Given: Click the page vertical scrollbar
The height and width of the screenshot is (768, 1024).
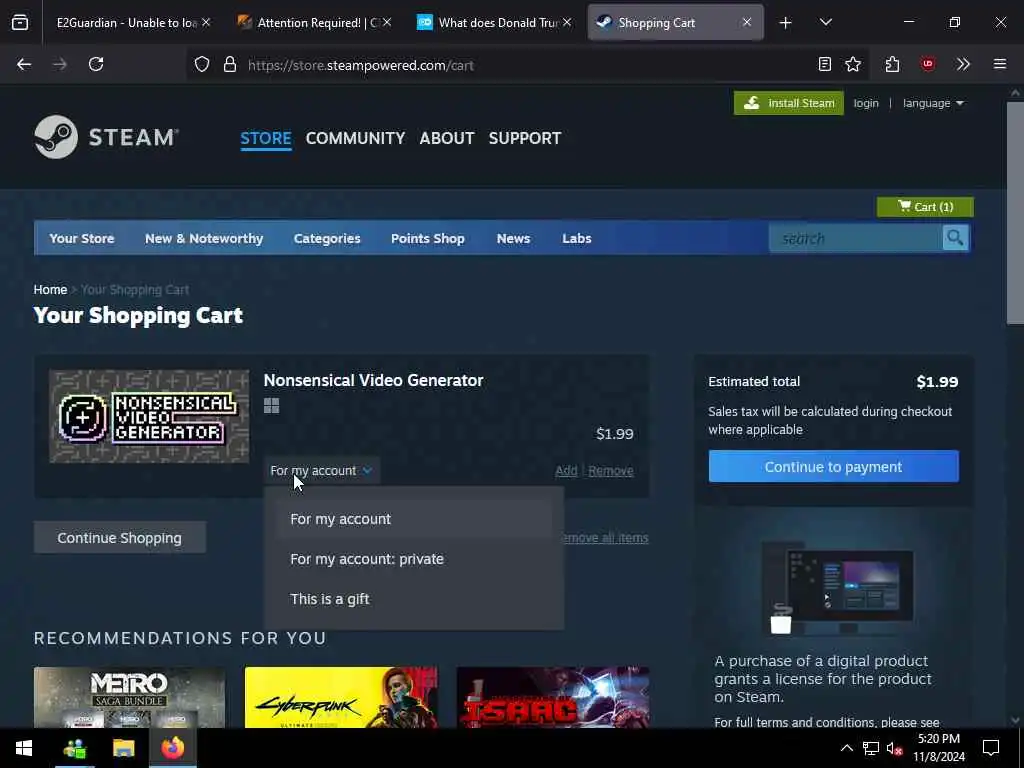Looking at the screenshot, I should tap(1015, 213).
